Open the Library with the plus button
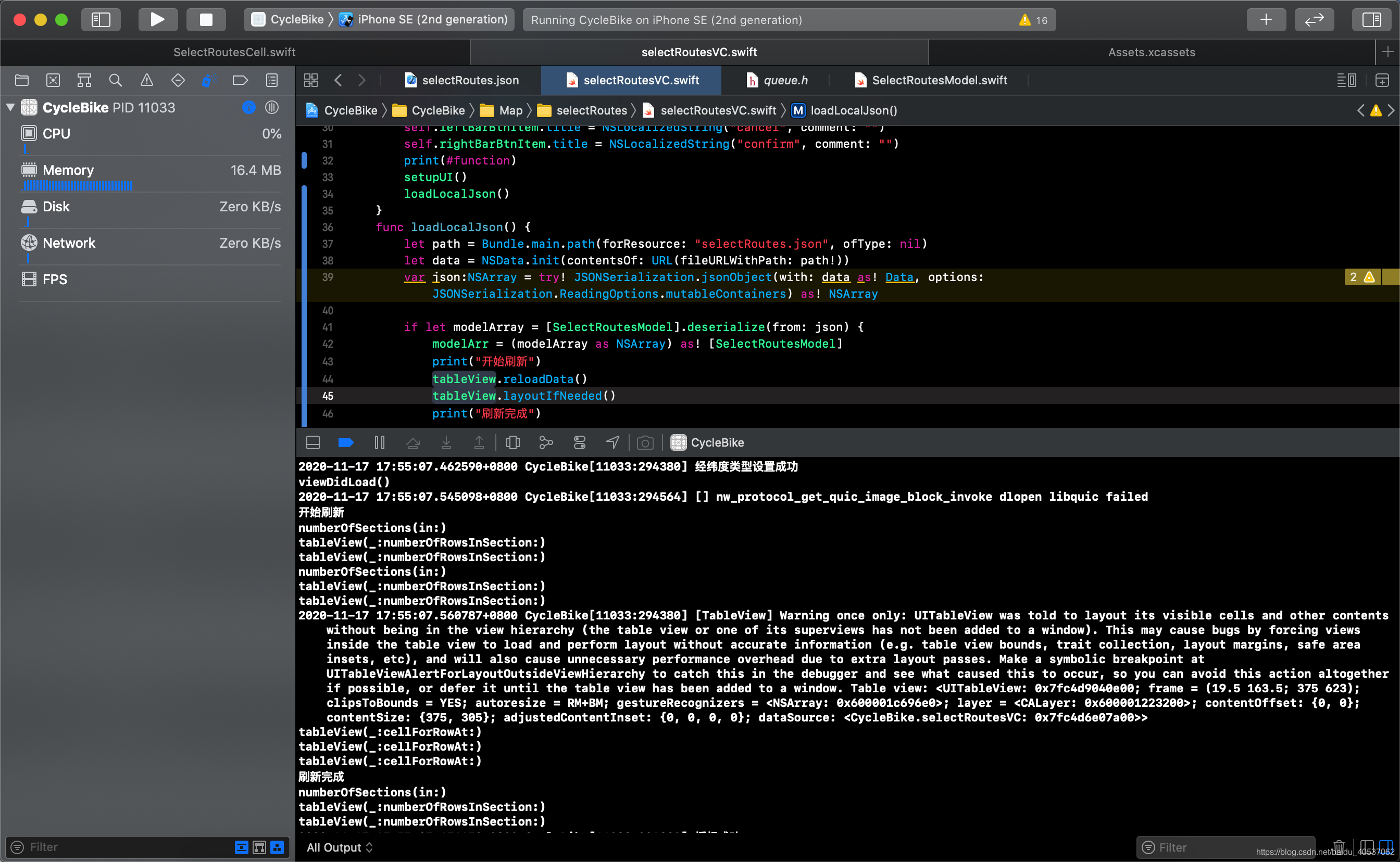1400x862 pixels. pyautogui.click(x=1266, y=19)
